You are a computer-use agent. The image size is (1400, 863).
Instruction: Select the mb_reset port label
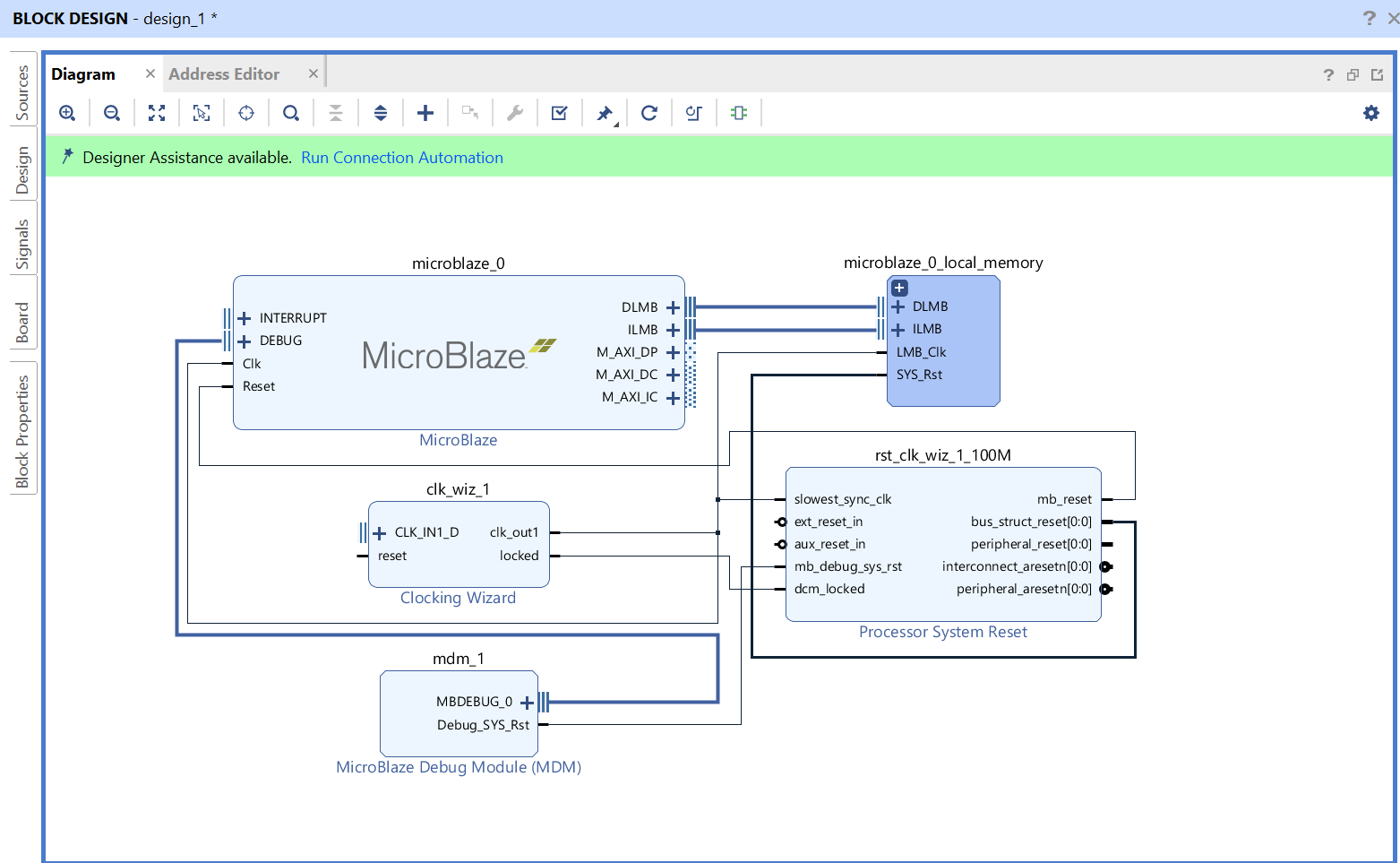point(1064,499)
